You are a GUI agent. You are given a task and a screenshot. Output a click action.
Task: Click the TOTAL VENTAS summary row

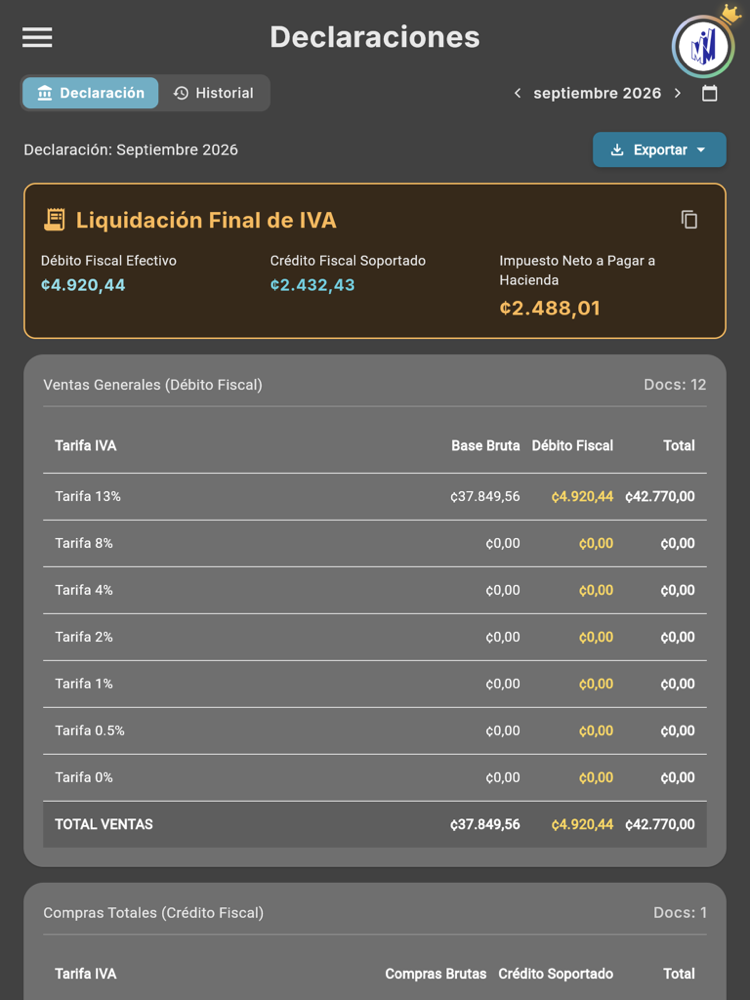click(x=375, y=825)
